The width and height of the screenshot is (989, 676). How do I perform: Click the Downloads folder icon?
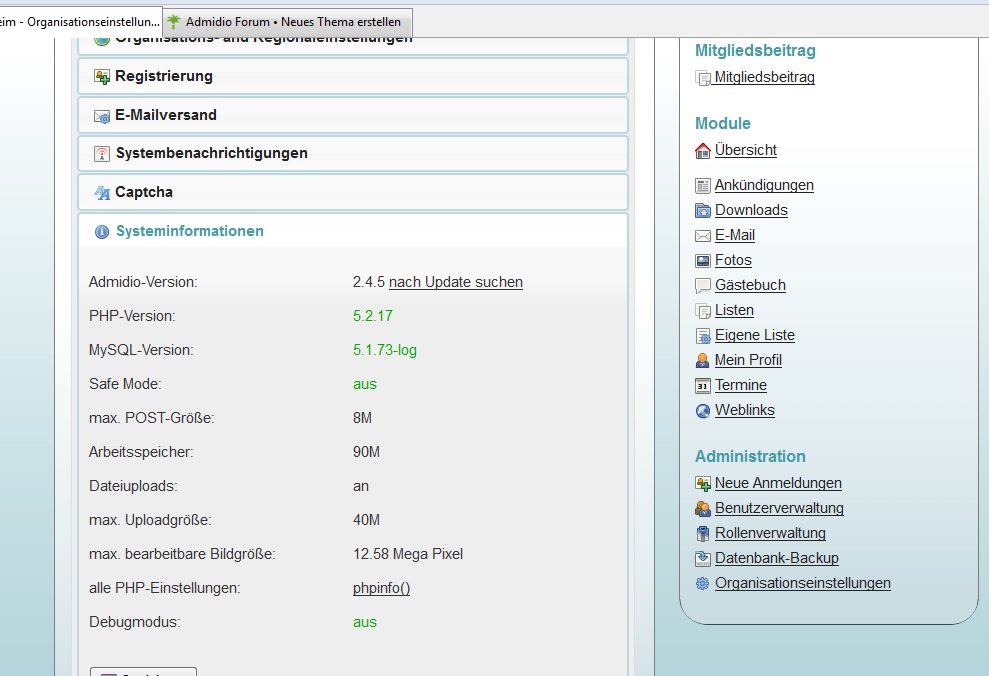[x=703, y=211]
